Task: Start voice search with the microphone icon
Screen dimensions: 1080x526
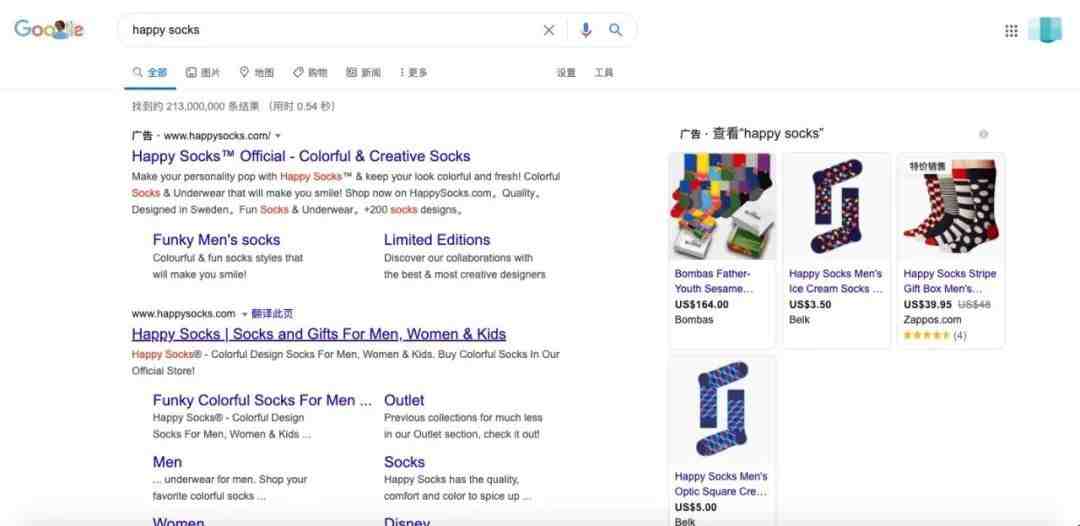Action: tap(585, 30)
